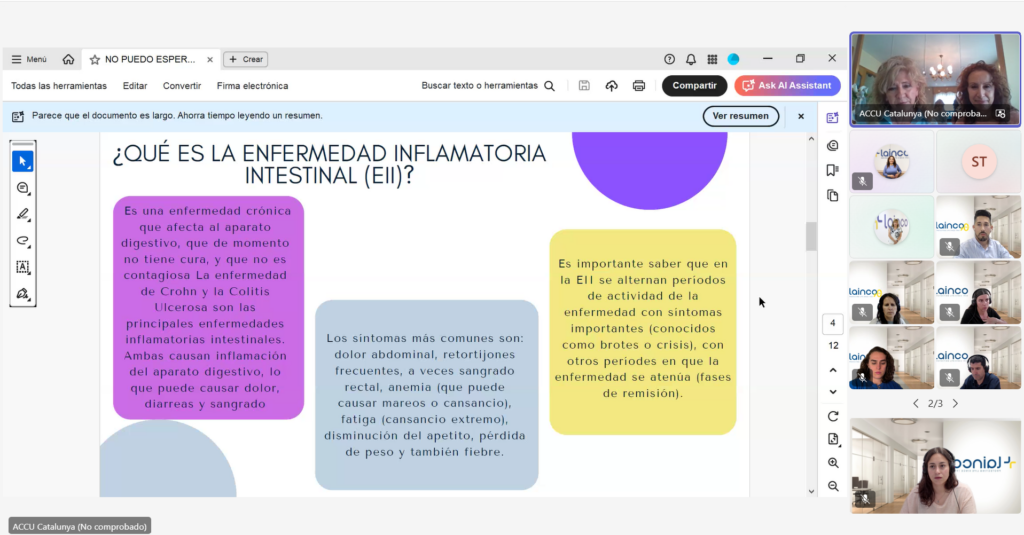
Task: Go to previous participant page arrow
Action: point(915,404)
